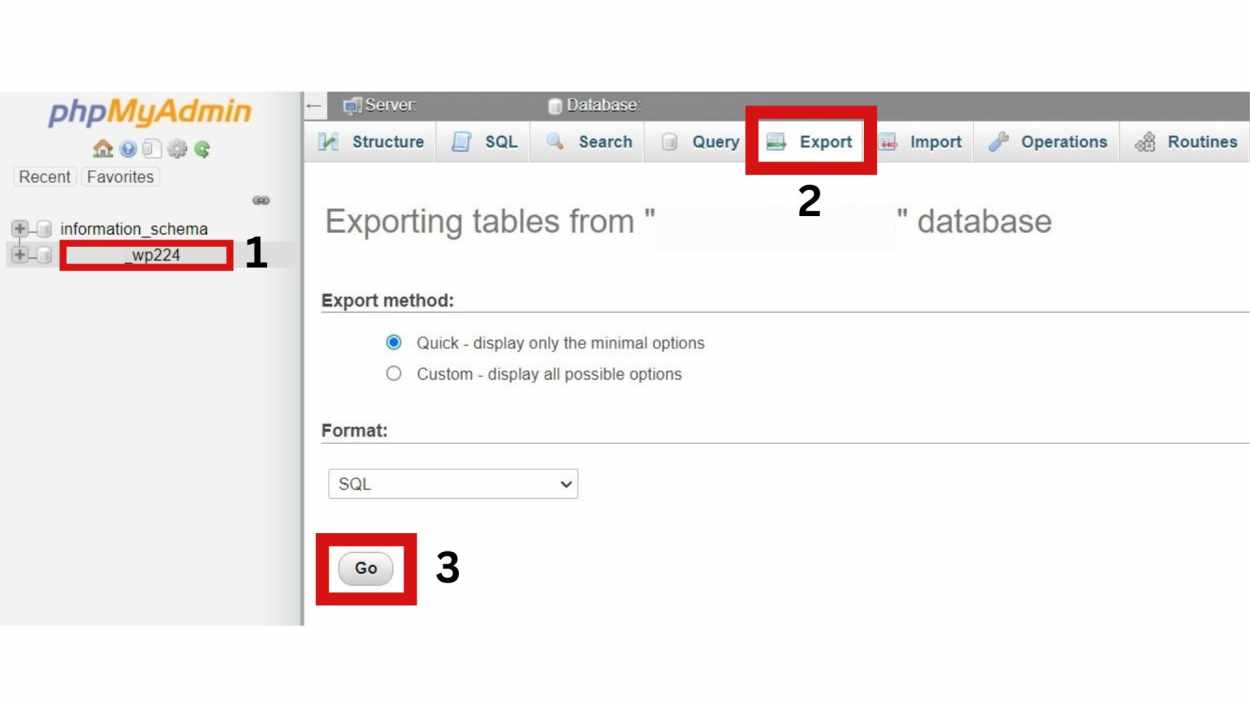Open the Structure tab
The height and width of the screenshot is (703, 1250).
point(371,141)
